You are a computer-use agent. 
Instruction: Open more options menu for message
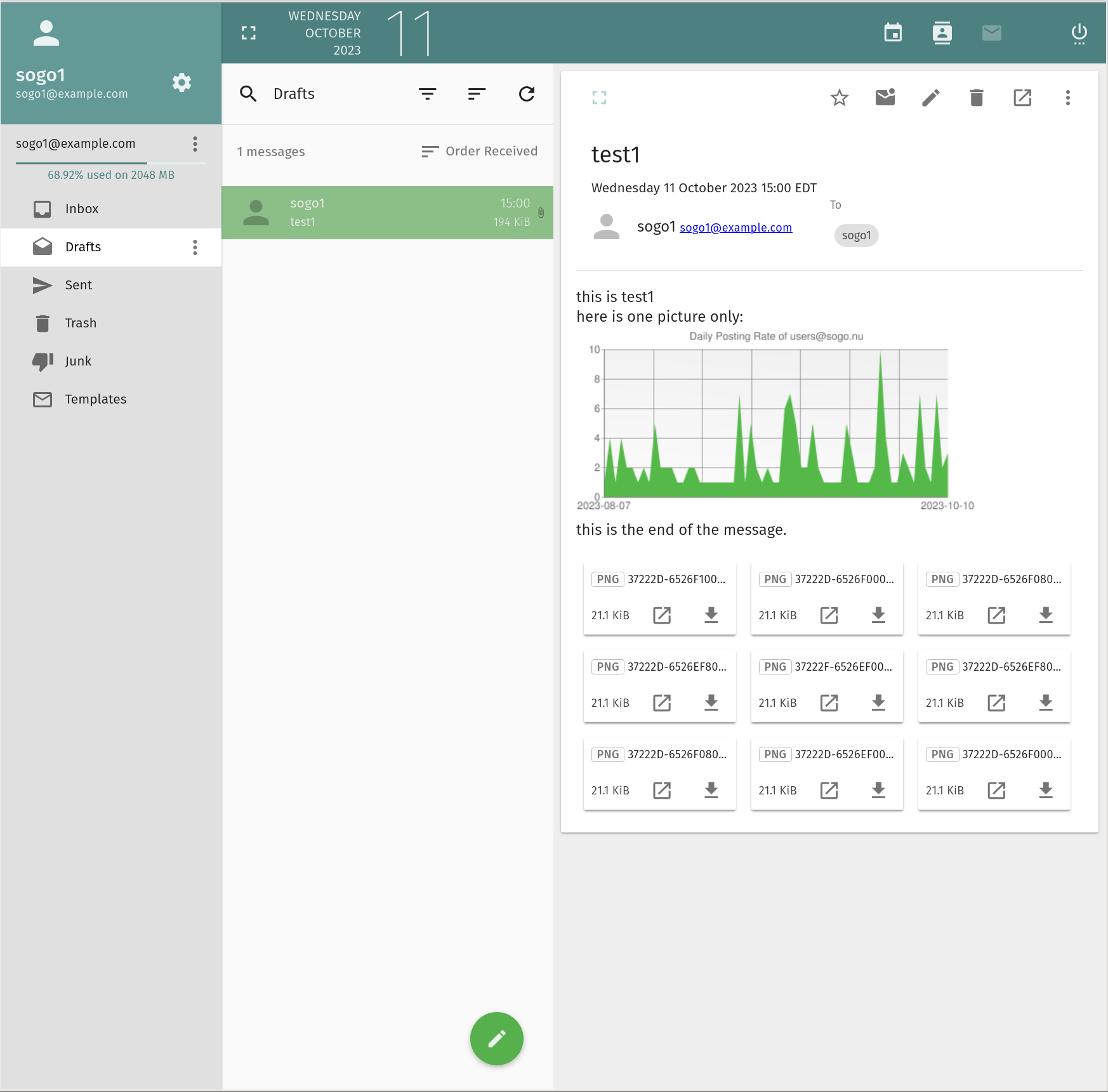(1067, 98)
